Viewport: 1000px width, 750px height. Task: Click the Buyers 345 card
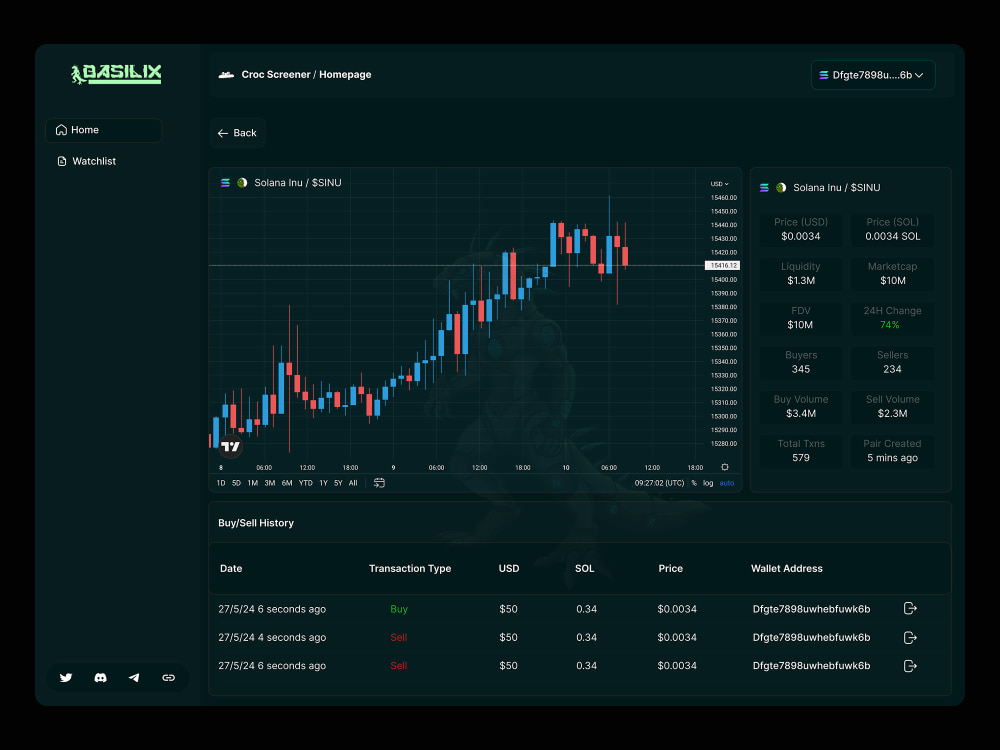(801, 362)
